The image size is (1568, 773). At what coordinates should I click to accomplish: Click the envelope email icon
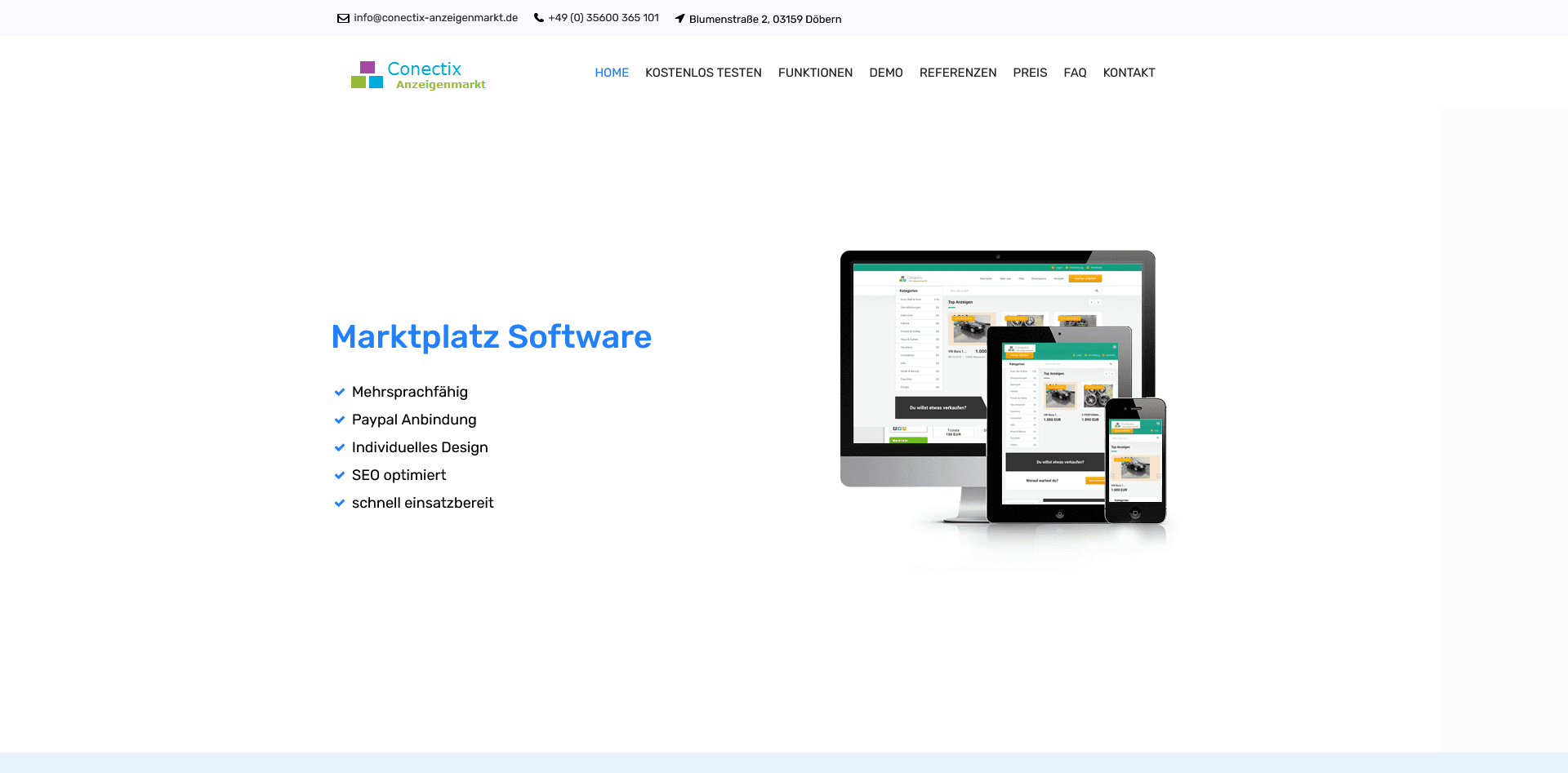click(x=343, y=18)
